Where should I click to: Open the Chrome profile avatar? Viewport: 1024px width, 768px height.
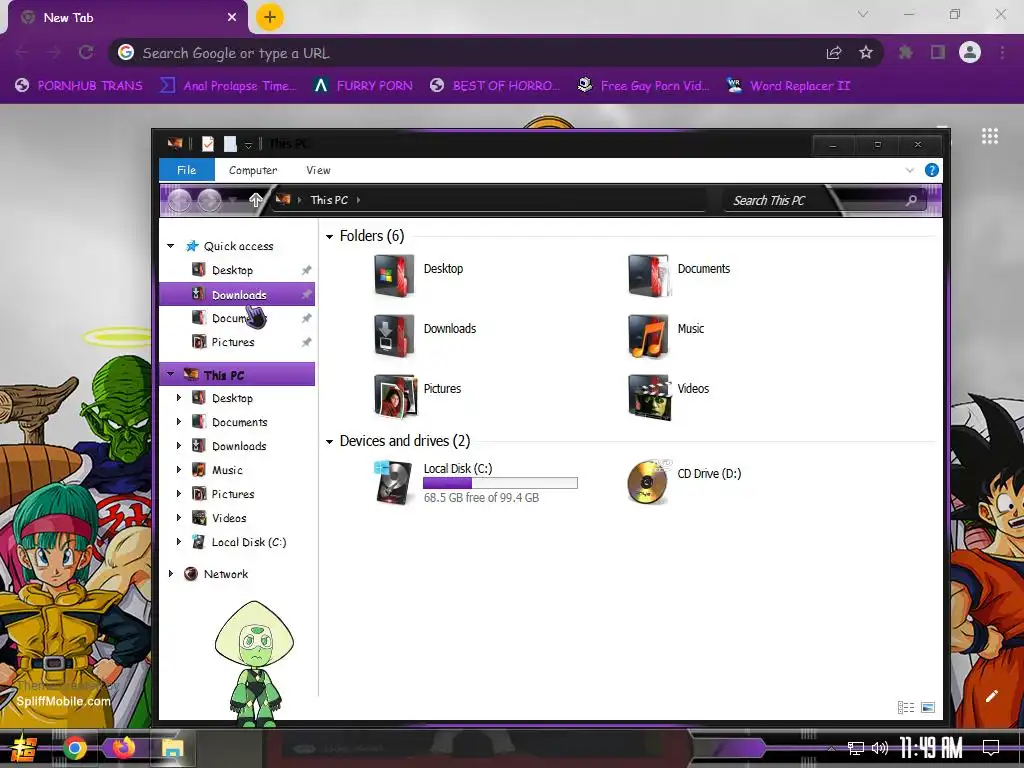(x=970, y=52)
